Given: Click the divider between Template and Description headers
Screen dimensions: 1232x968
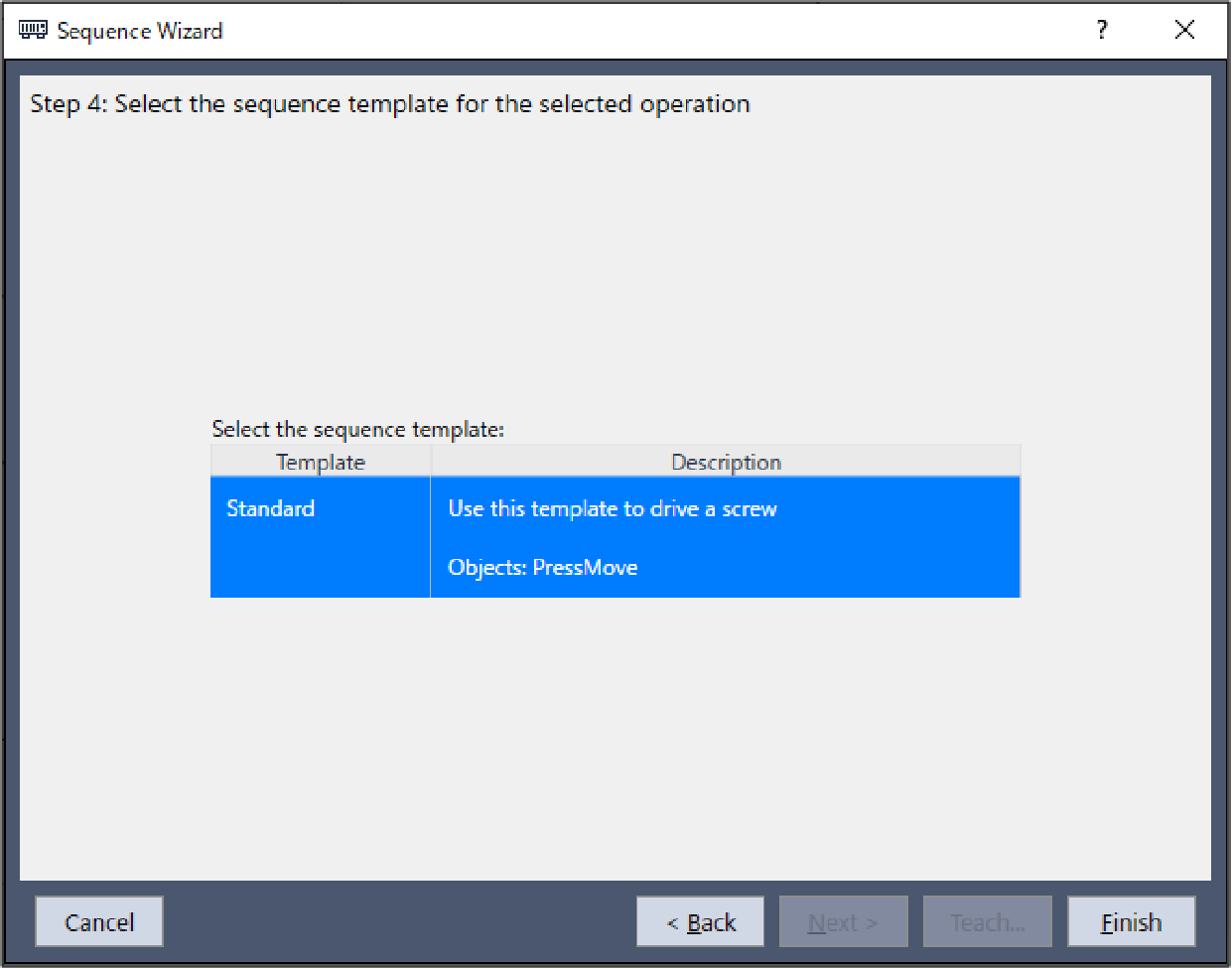Looking at the screenshot, I should click(x=431, y=462).
